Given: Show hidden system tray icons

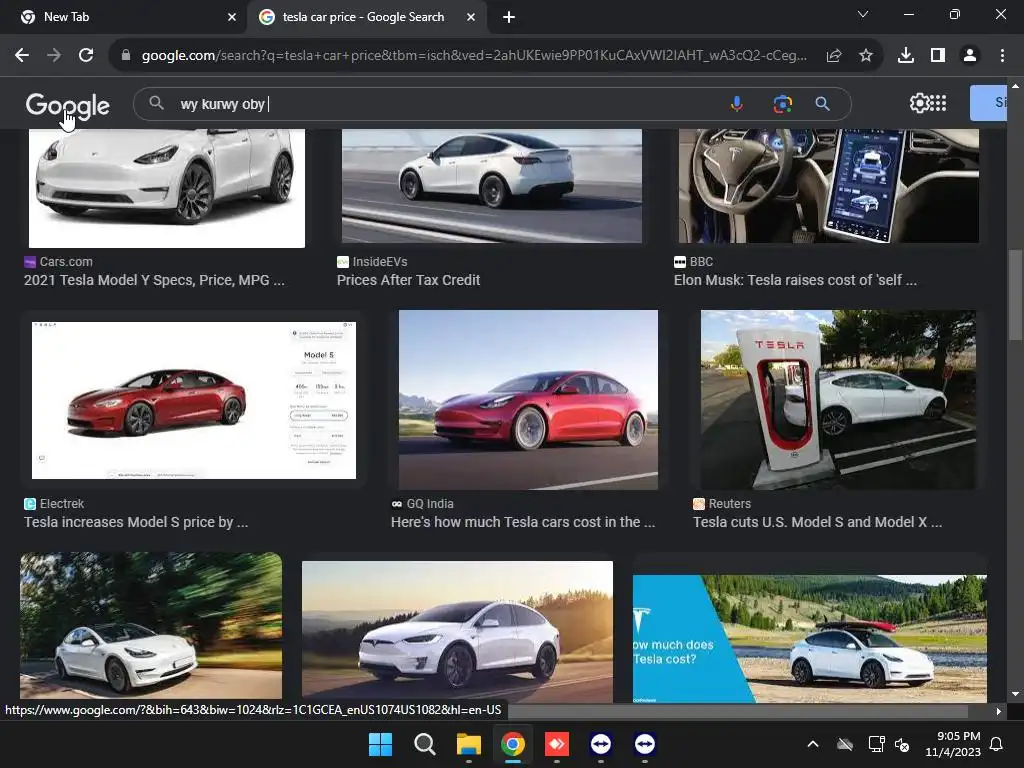Looking at the screenshot, I should coord(813,744).
